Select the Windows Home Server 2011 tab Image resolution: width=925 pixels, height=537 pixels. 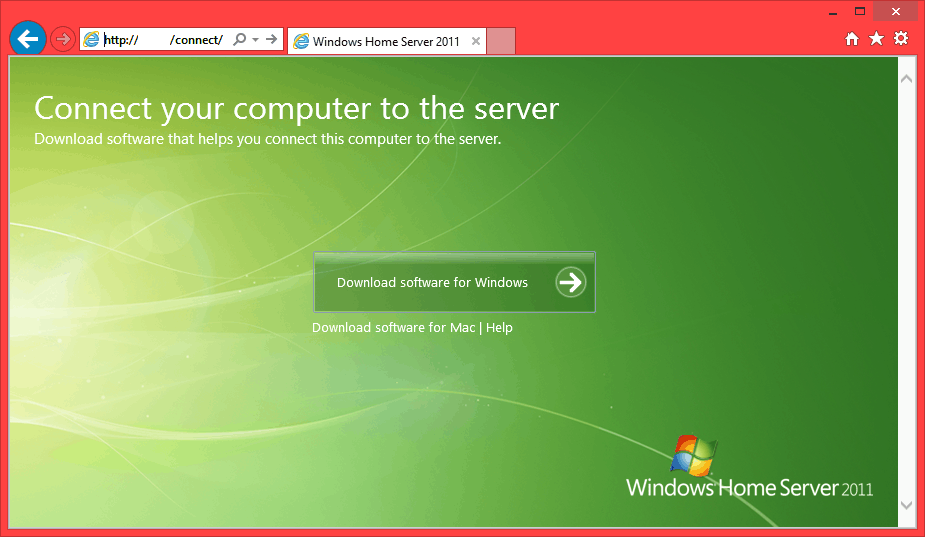(x=386, y=41)
